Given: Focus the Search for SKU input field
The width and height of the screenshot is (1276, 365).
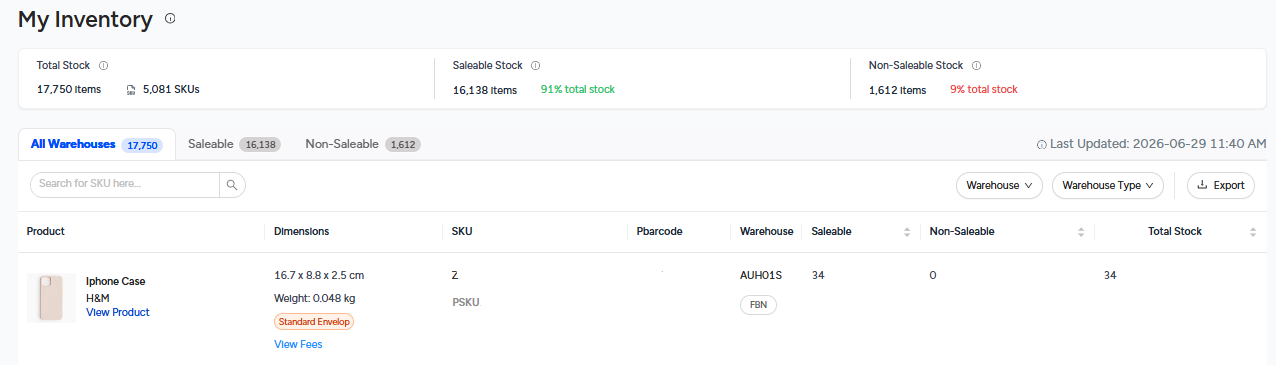Looking at the screenshot, I should (x=125, y=185).
